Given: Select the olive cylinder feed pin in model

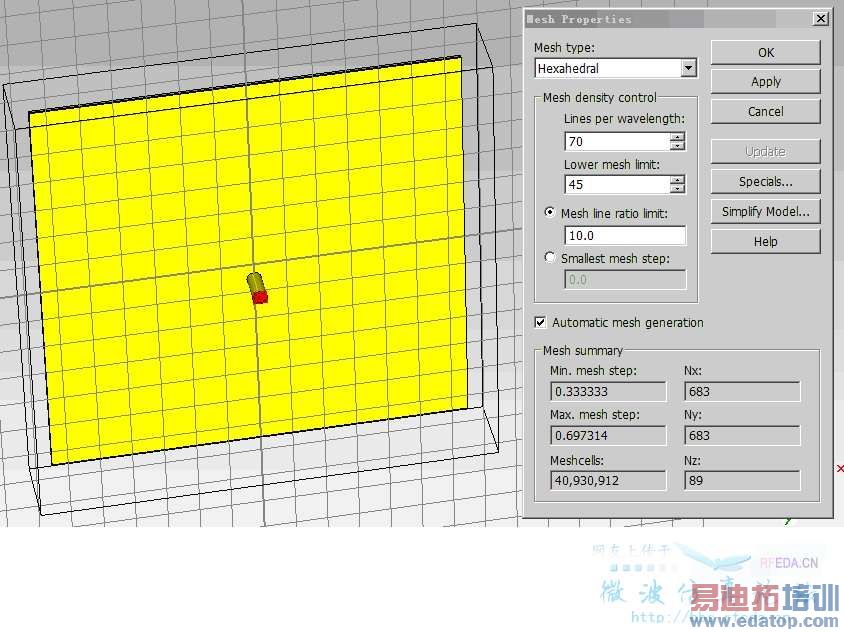Looking at the screenshot, I should pos(256,282).
